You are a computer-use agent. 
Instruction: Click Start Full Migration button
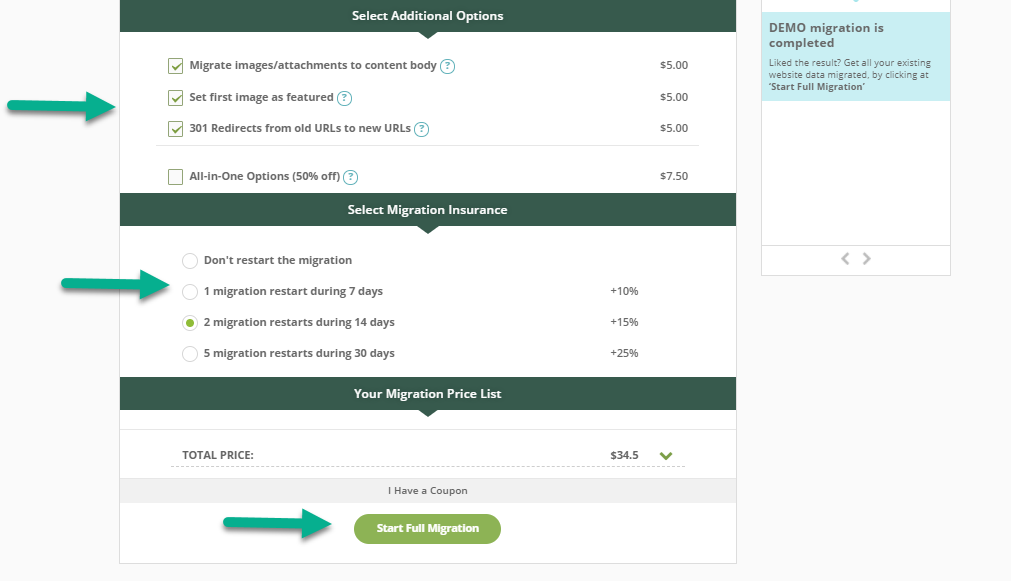click(x=427, y=529)
